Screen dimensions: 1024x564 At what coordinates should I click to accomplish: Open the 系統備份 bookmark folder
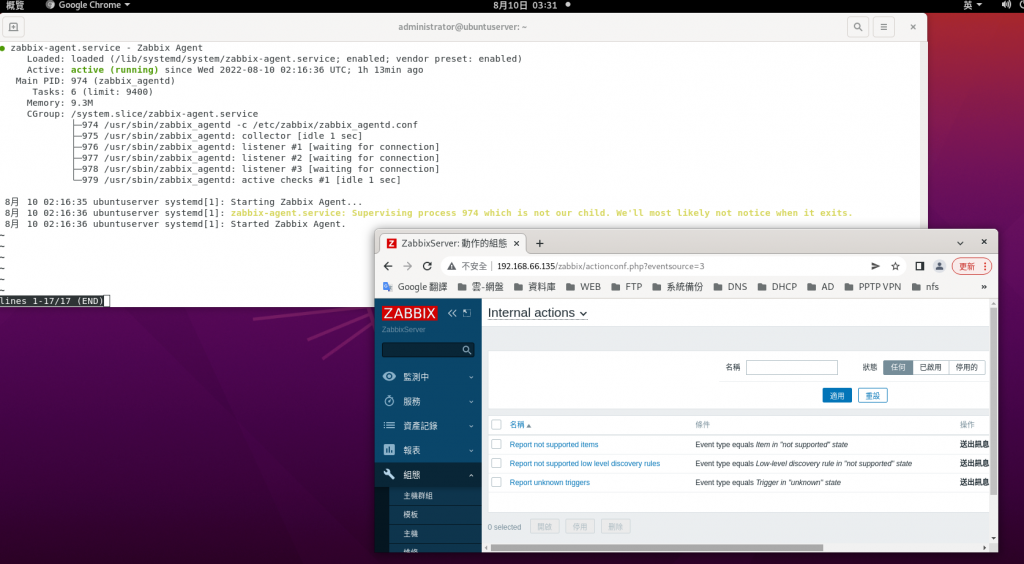point(678,287)
